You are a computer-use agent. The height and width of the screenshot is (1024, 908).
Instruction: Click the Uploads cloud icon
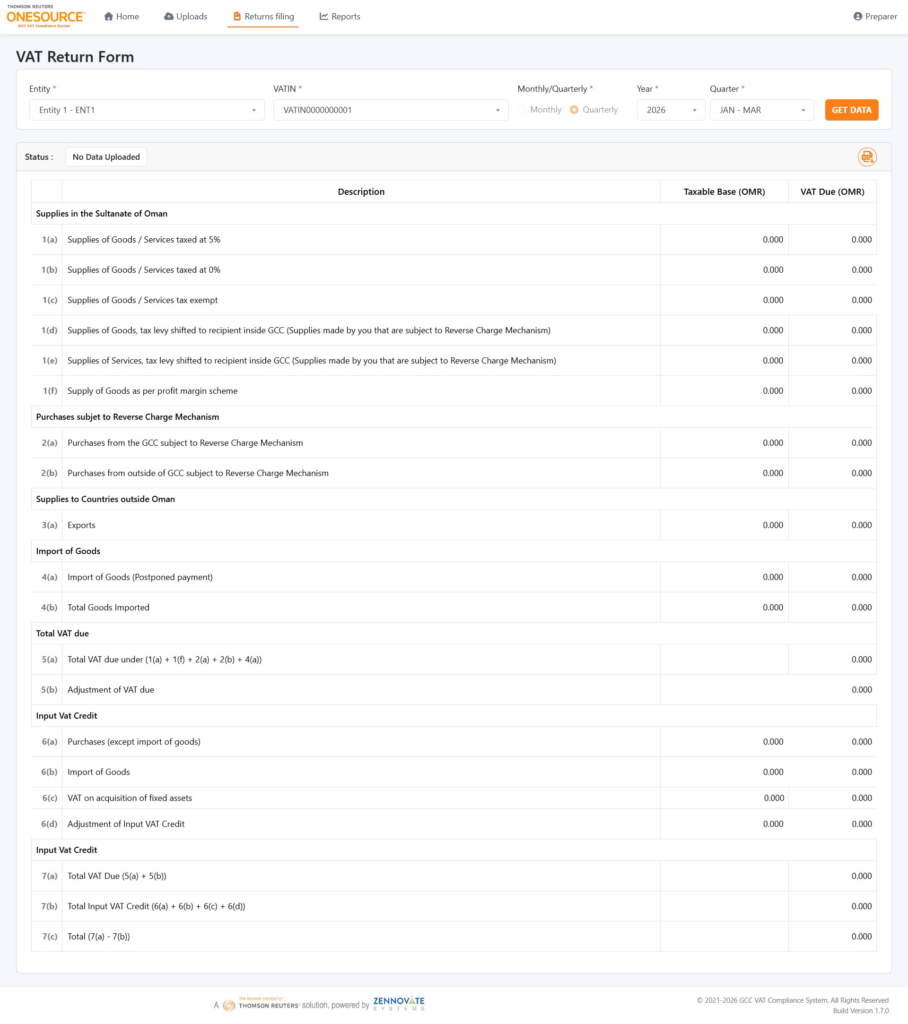pos(169,16)
